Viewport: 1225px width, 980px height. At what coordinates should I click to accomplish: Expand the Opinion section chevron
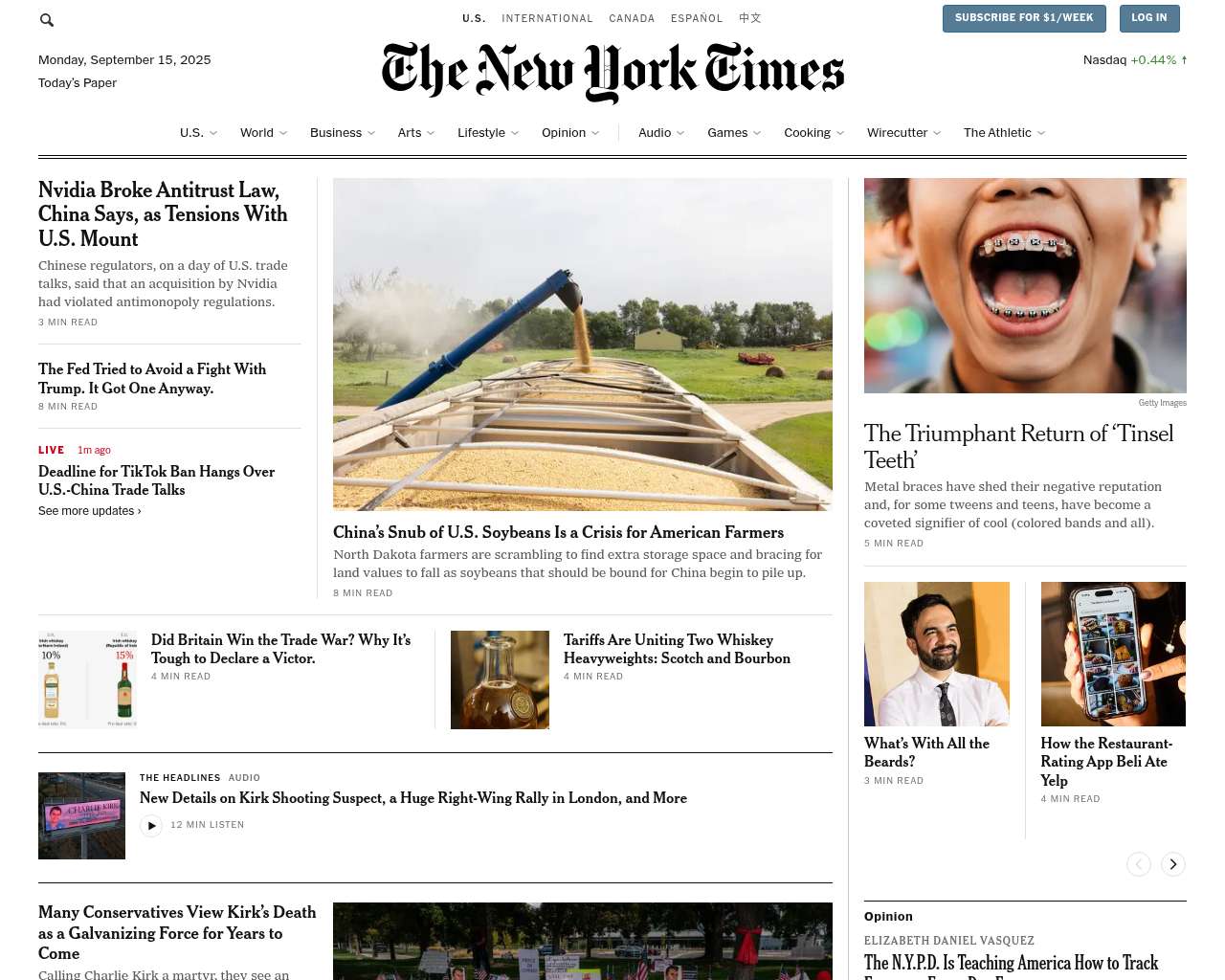coord(595,133)
